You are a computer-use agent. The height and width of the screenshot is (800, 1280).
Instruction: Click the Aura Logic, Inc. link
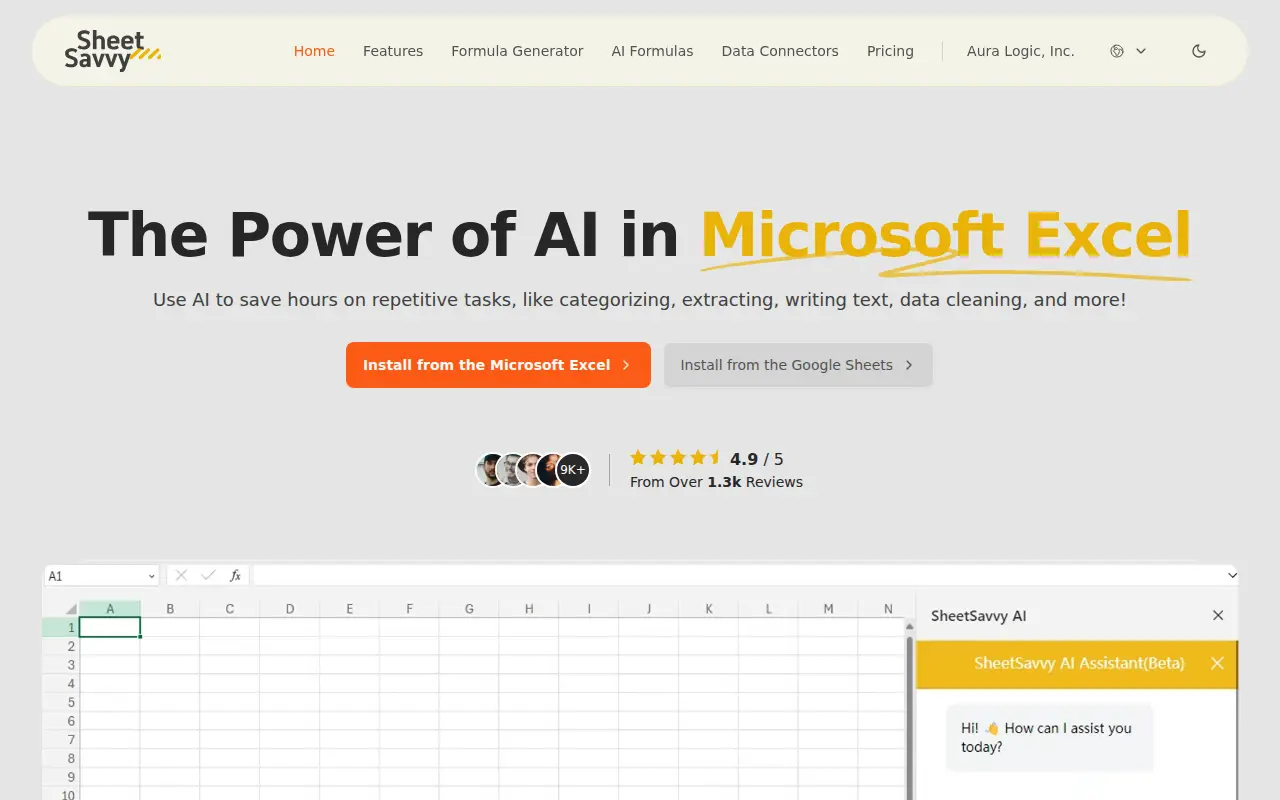(x=1021, y=51)
